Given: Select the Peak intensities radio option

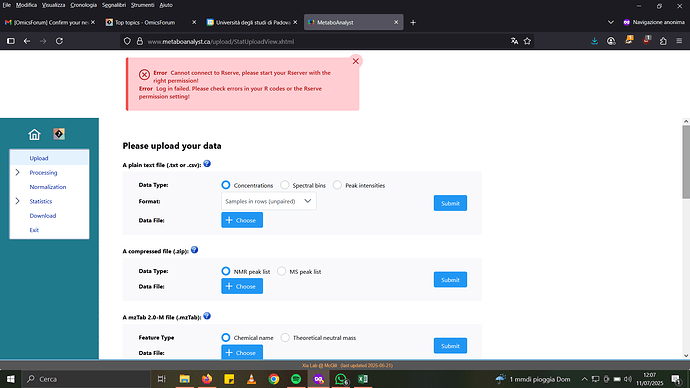Looking at the screenshot, I should click(x=337, y=185).
